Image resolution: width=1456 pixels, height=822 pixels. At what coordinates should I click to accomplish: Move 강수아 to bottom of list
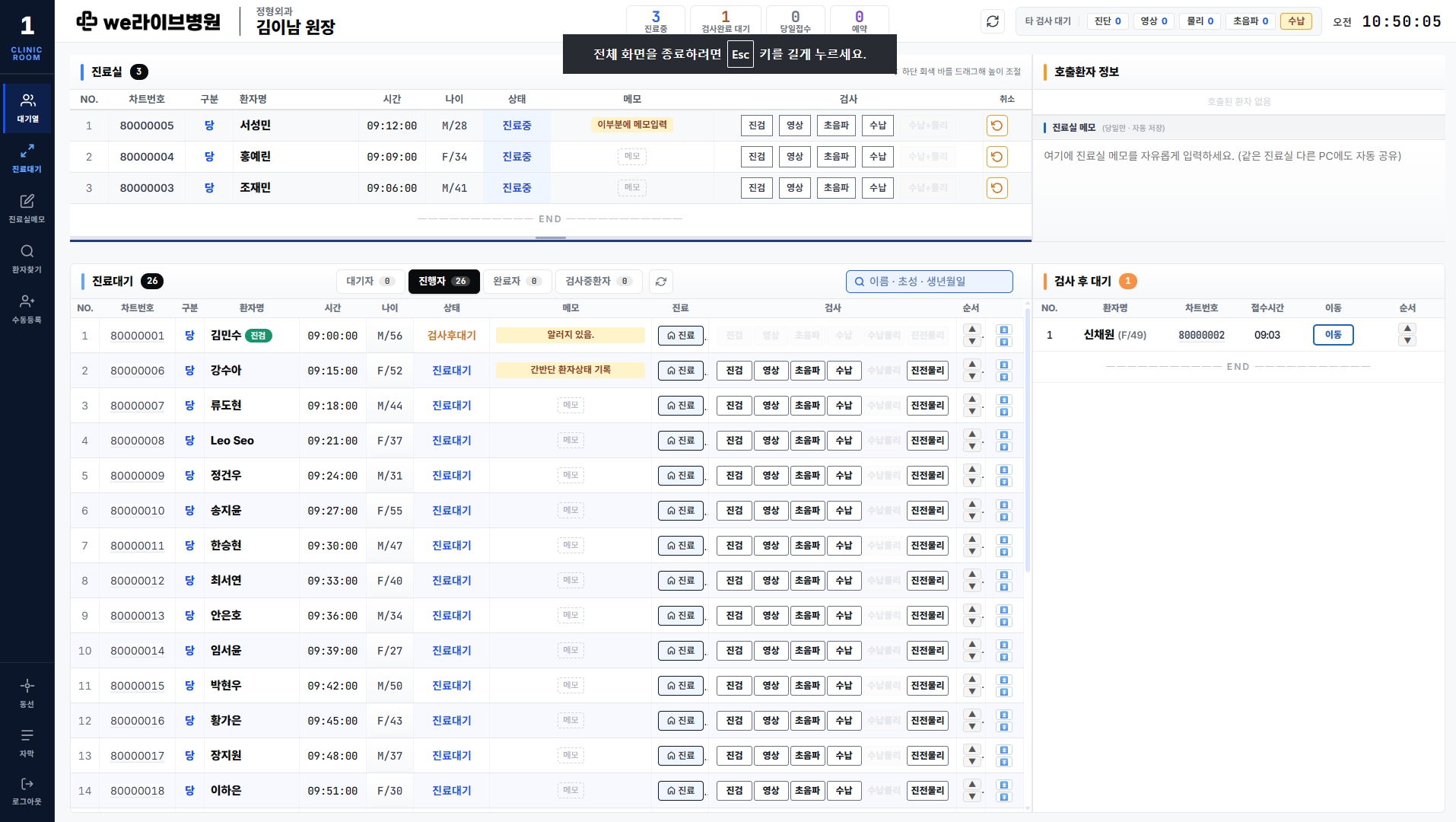pos(1004,377)
